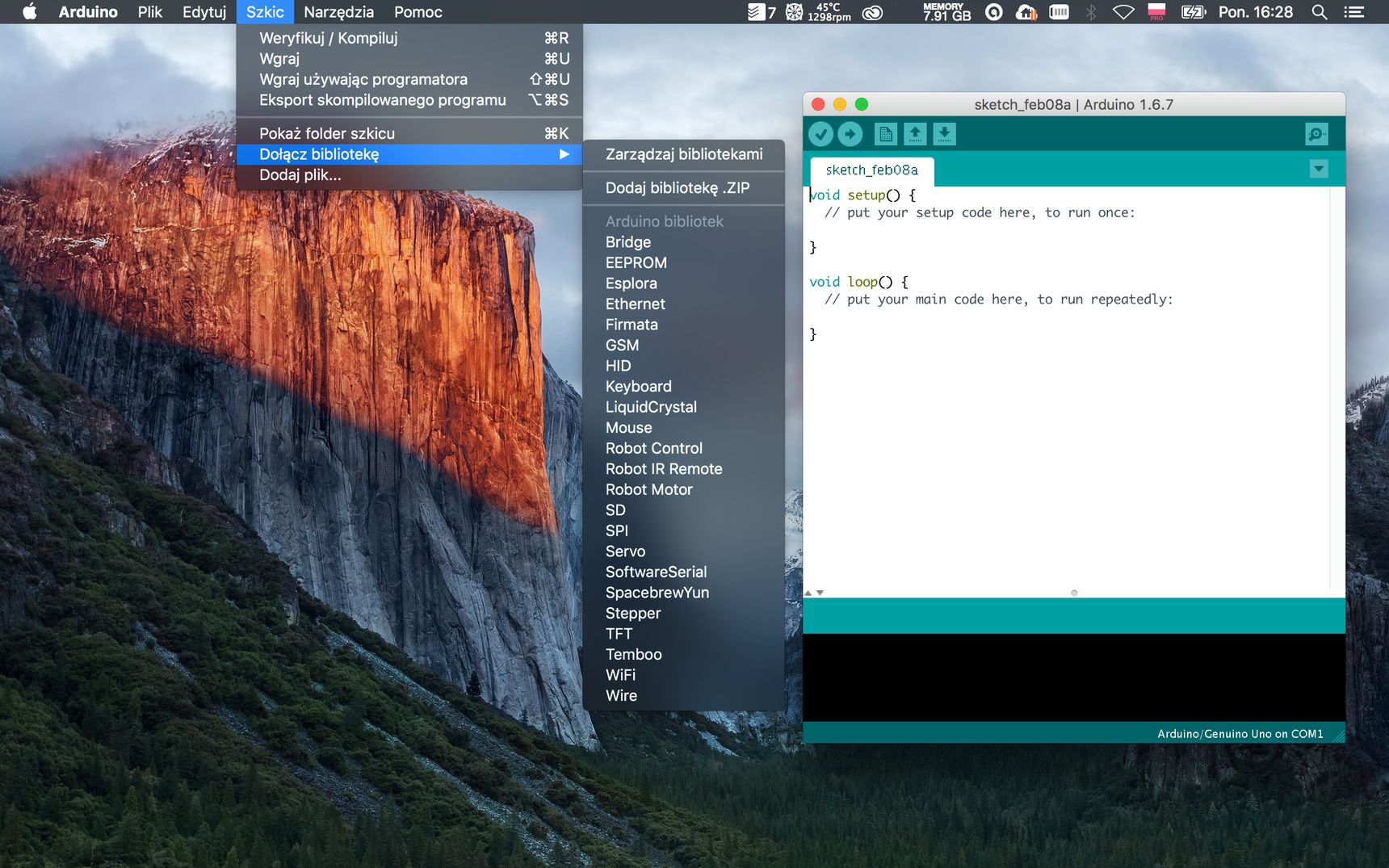Screen dimensions: 1389x868
Task: Select the sketch_feb08a tab
Action: pyautogui.click(x=872, y=170)
